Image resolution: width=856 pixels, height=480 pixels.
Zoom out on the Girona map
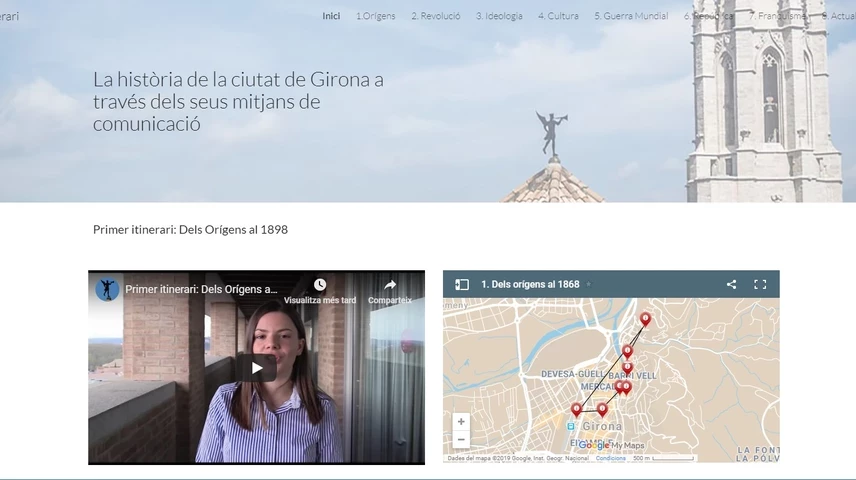point(461,439)
